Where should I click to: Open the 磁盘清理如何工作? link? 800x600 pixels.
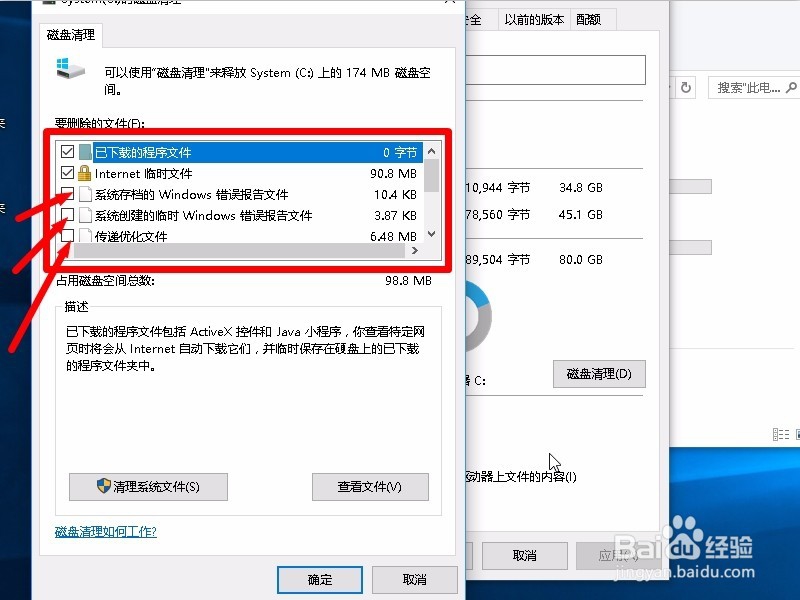pyautogui.click(x=106, y=532)
